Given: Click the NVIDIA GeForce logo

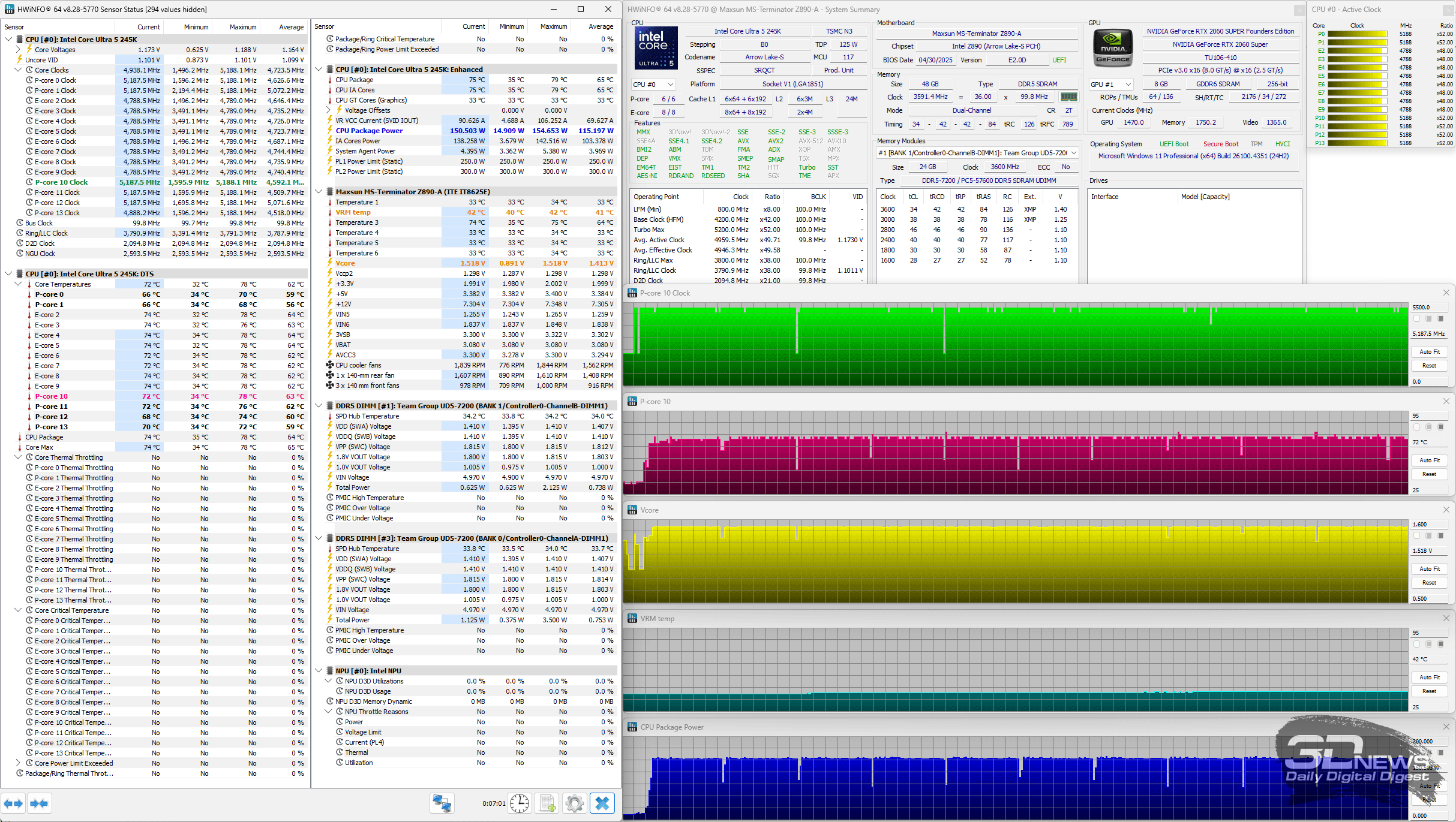Looking at the screenshot, I should (1113, 47).
